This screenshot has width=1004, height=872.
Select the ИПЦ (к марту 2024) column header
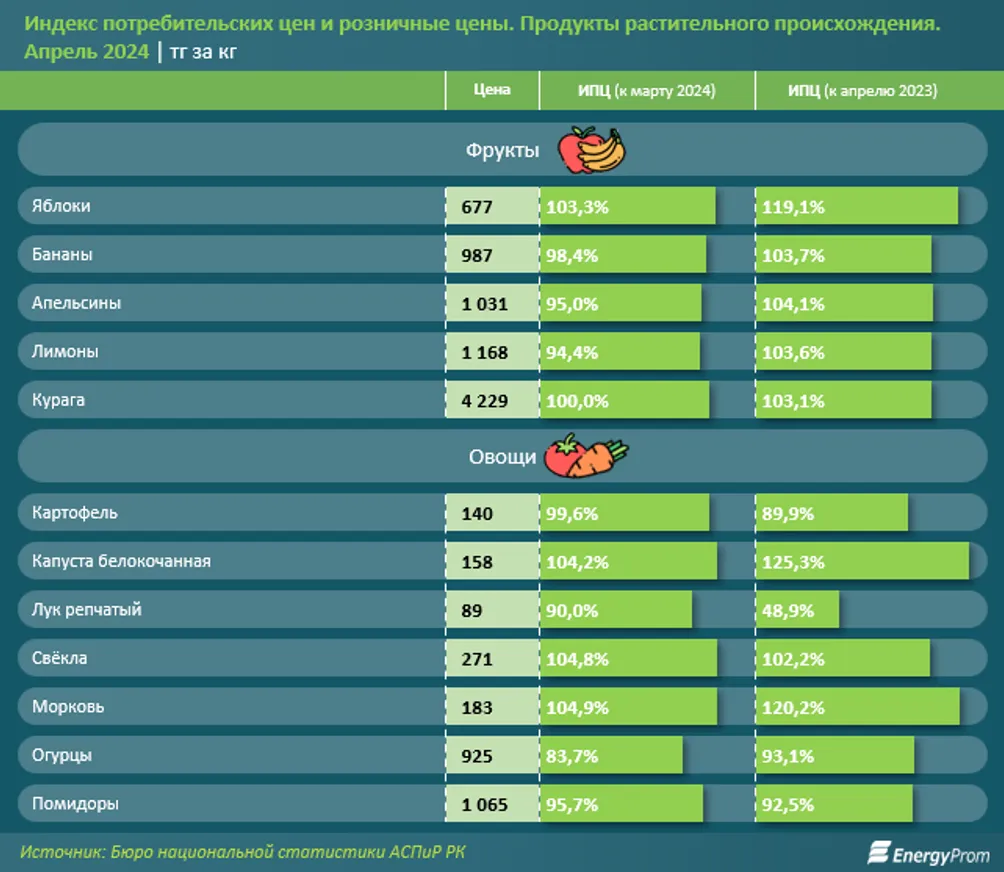(x=646, y=91)
